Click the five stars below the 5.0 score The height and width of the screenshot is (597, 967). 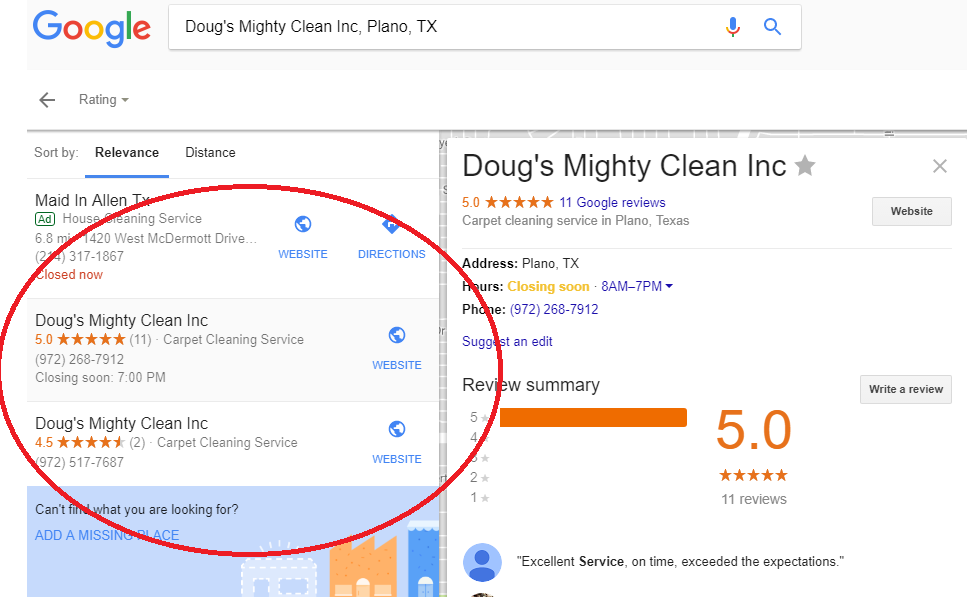click(753, 475)
